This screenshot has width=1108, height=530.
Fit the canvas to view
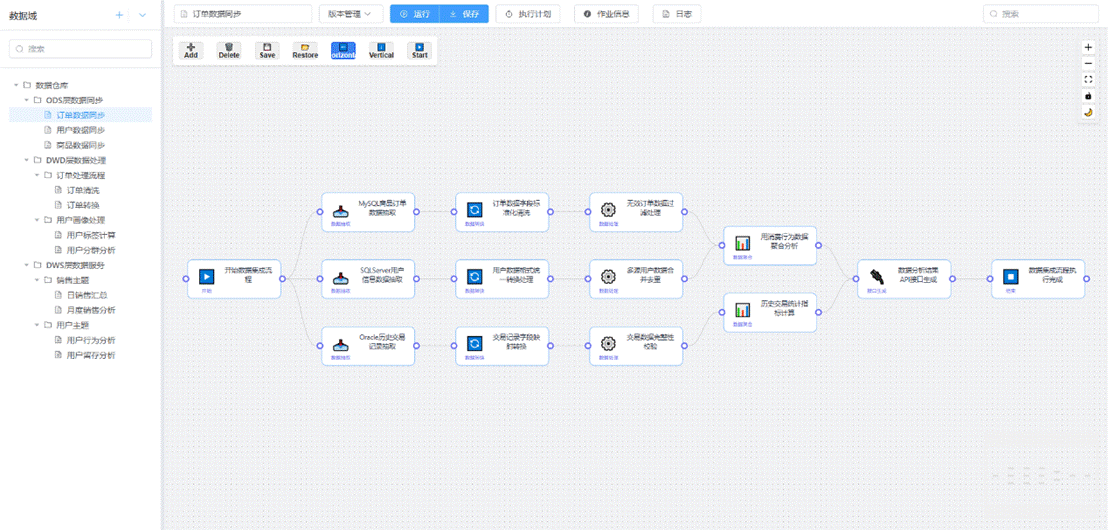pyautogui.click(x=1088, y=79)
